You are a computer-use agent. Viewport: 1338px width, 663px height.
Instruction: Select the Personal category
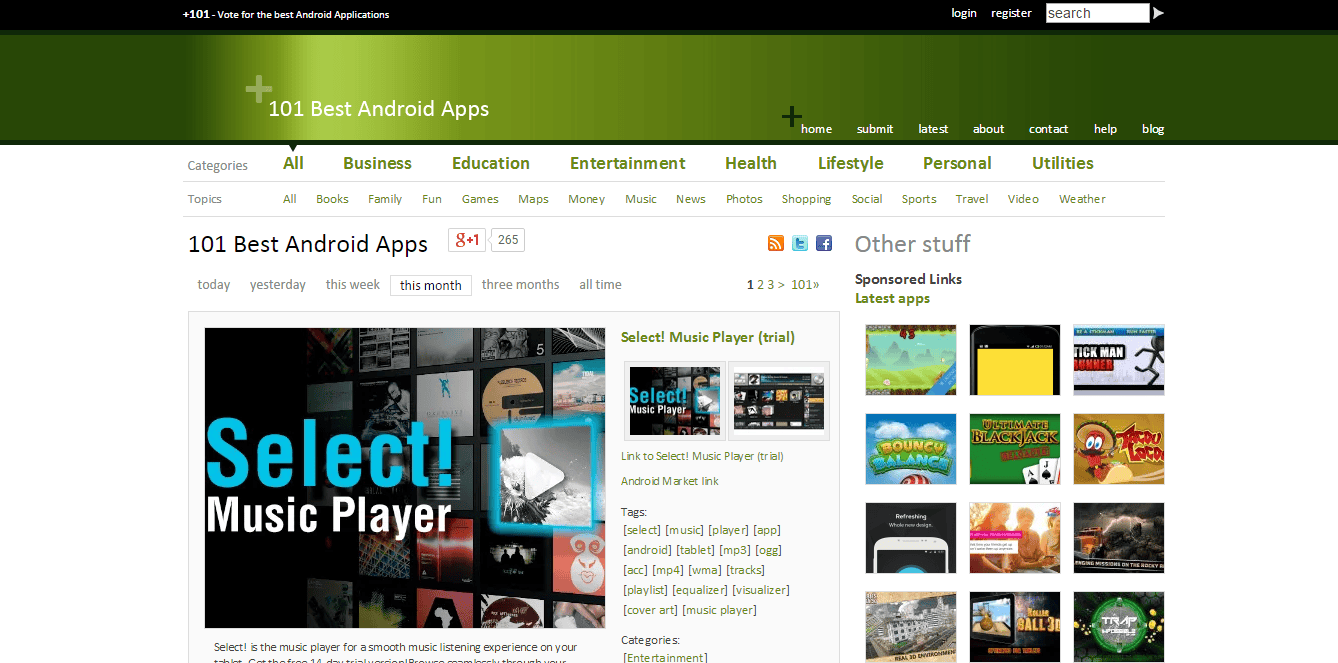click(957, 163)
